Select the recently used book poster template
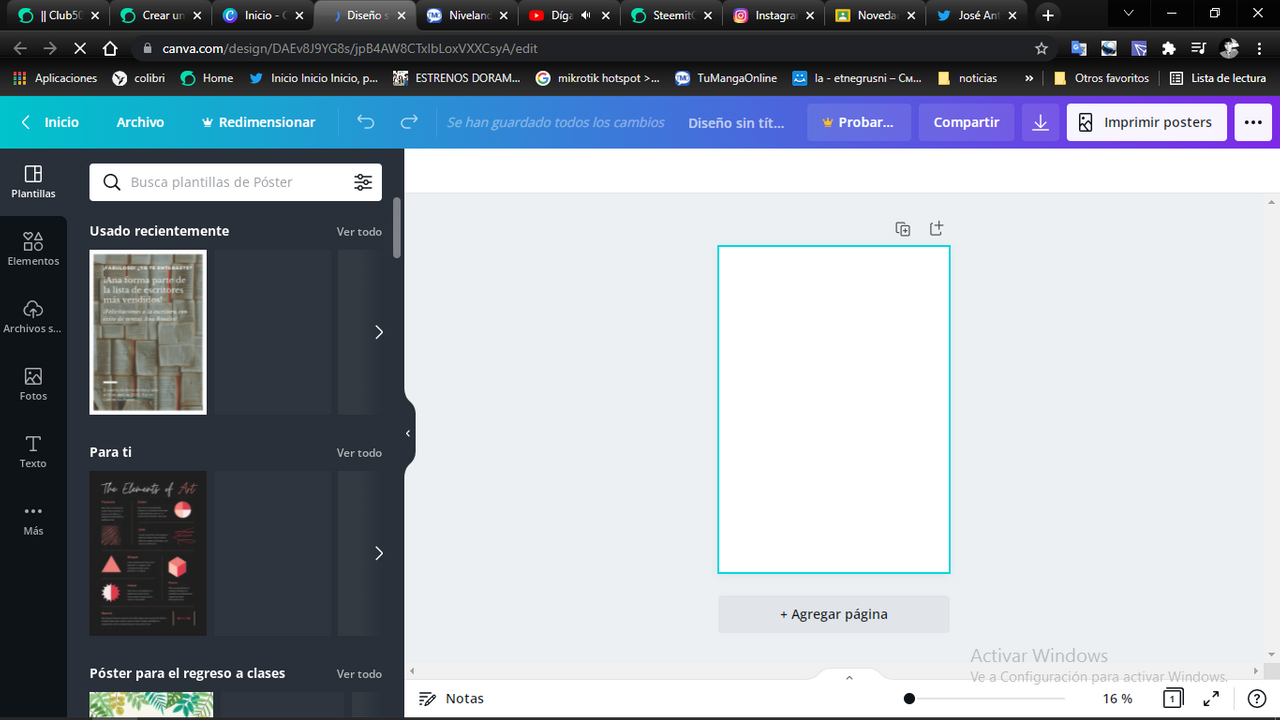This screenshot has height=720, width=1280. coord(148,332)
